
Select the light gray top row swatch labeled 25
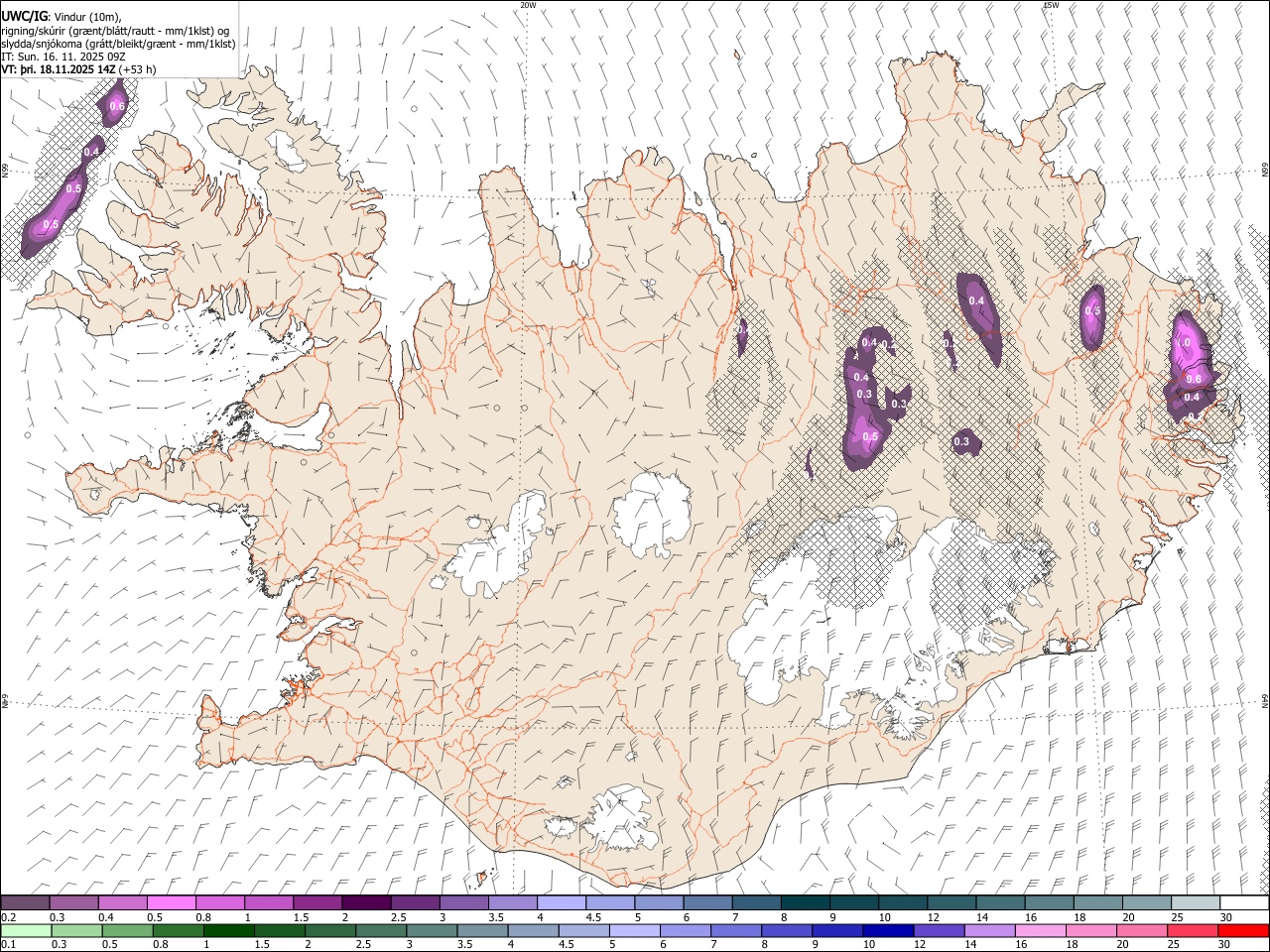tap(1196, 903)
